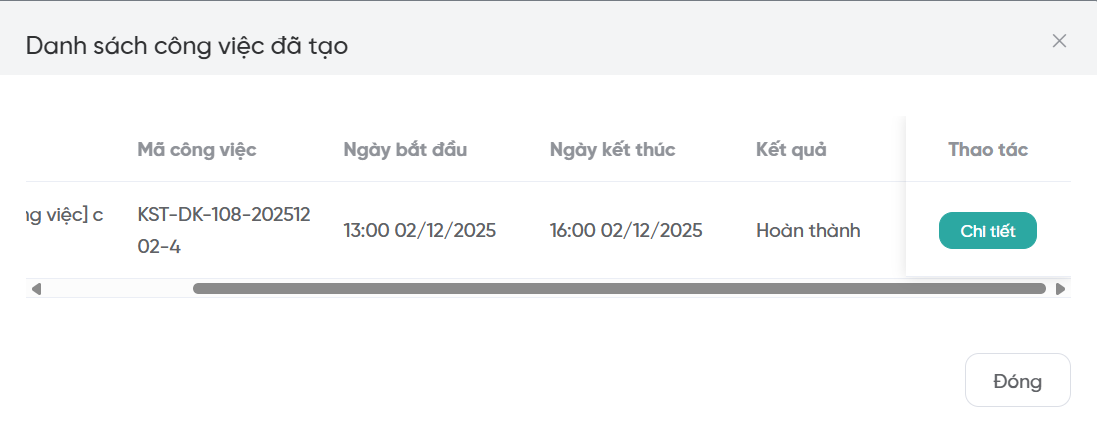Click the start time 13:00 02/12/2025 cell
Image resolution: width=1097 pixels, height=432 pixels.
pyautogui.click(x=419, y=231)
